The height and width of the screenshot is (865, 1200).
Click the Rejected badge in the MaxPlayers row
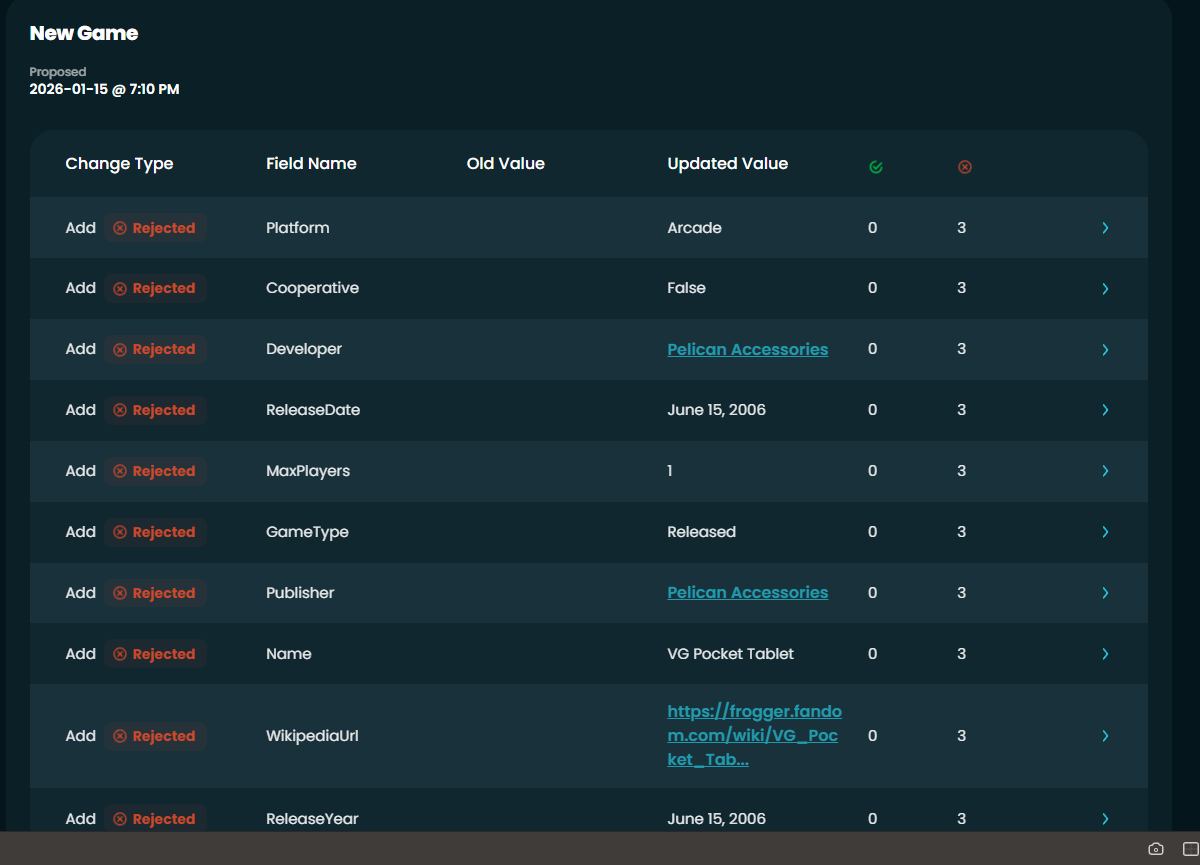[x=155, y=471]
